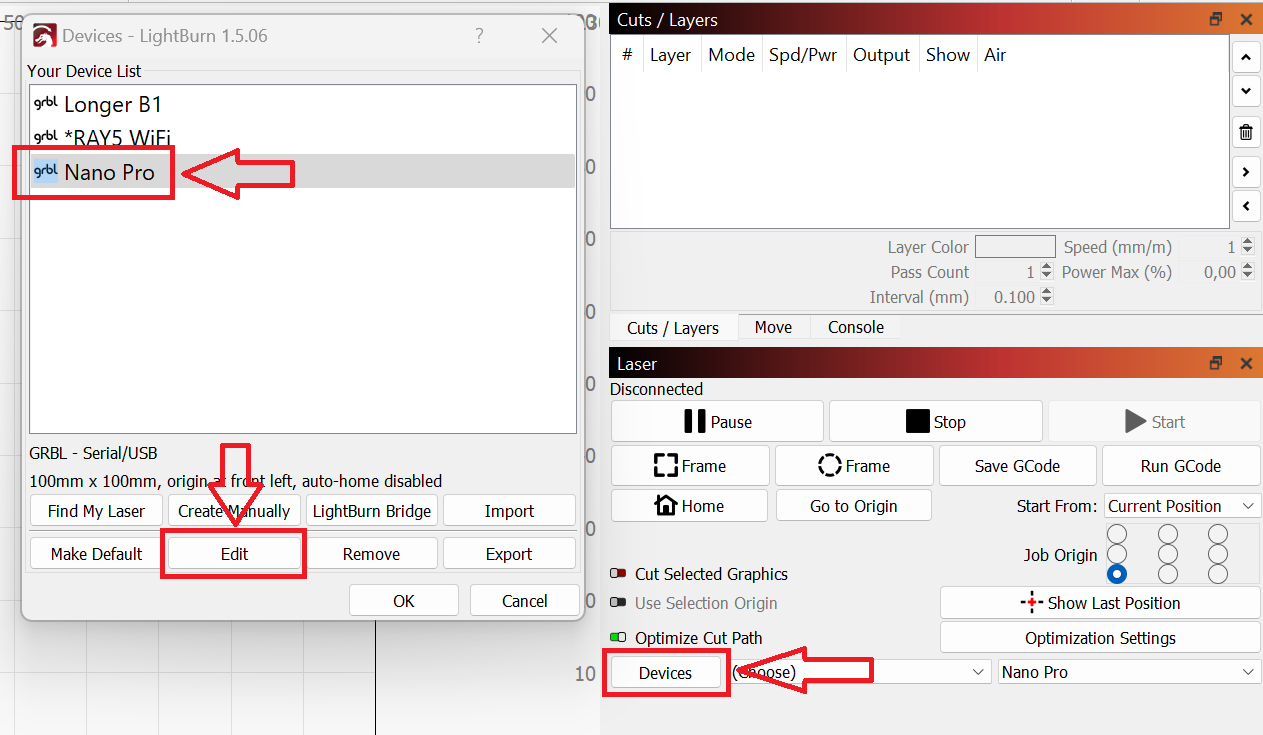1263x735 pixels.
Task: Move layer up with the up arrow icon
Action: click(x=1245, y=57)
